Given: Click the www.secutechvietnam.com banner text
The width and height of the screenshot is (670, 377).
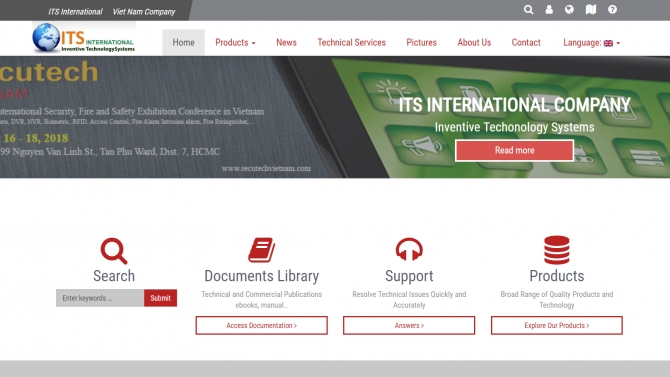Looking at the screenshot, I should tap(266, 168).
